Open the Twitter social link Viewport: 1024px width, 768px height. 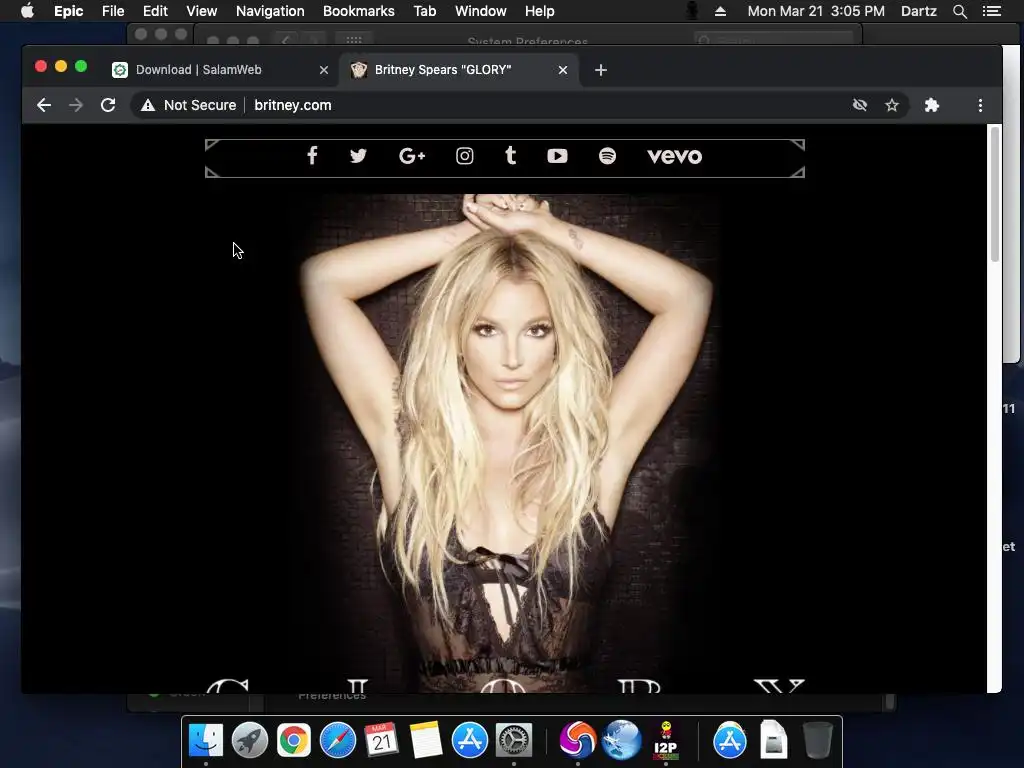click(358, 155)
